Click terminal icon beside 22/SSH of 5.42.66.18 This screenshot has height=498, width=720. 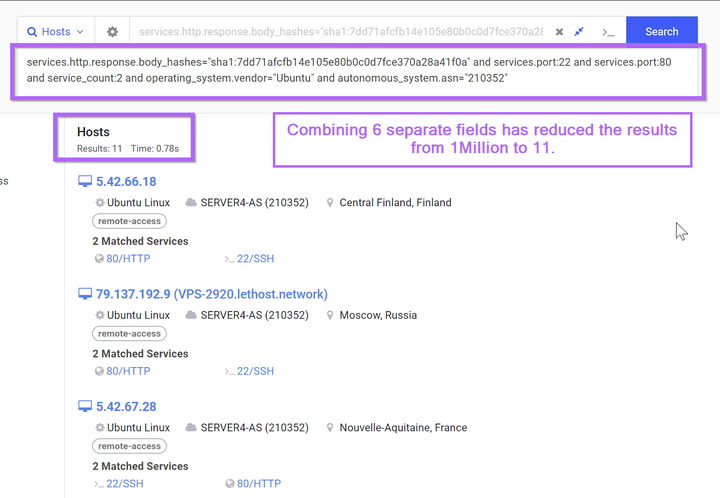tap(230, 259)
